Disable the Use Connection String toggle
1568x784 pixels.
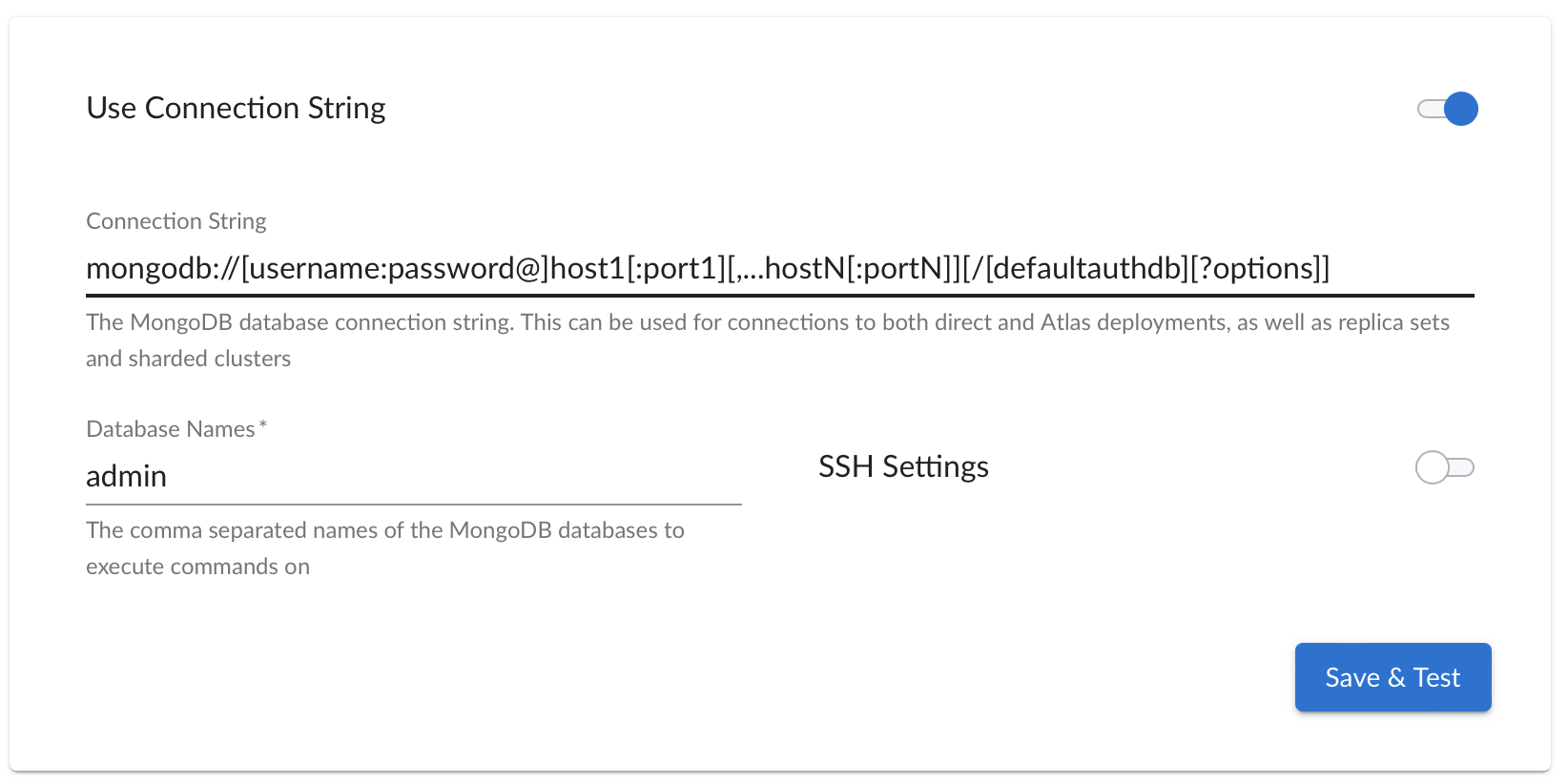click(x=1448, y=109)
